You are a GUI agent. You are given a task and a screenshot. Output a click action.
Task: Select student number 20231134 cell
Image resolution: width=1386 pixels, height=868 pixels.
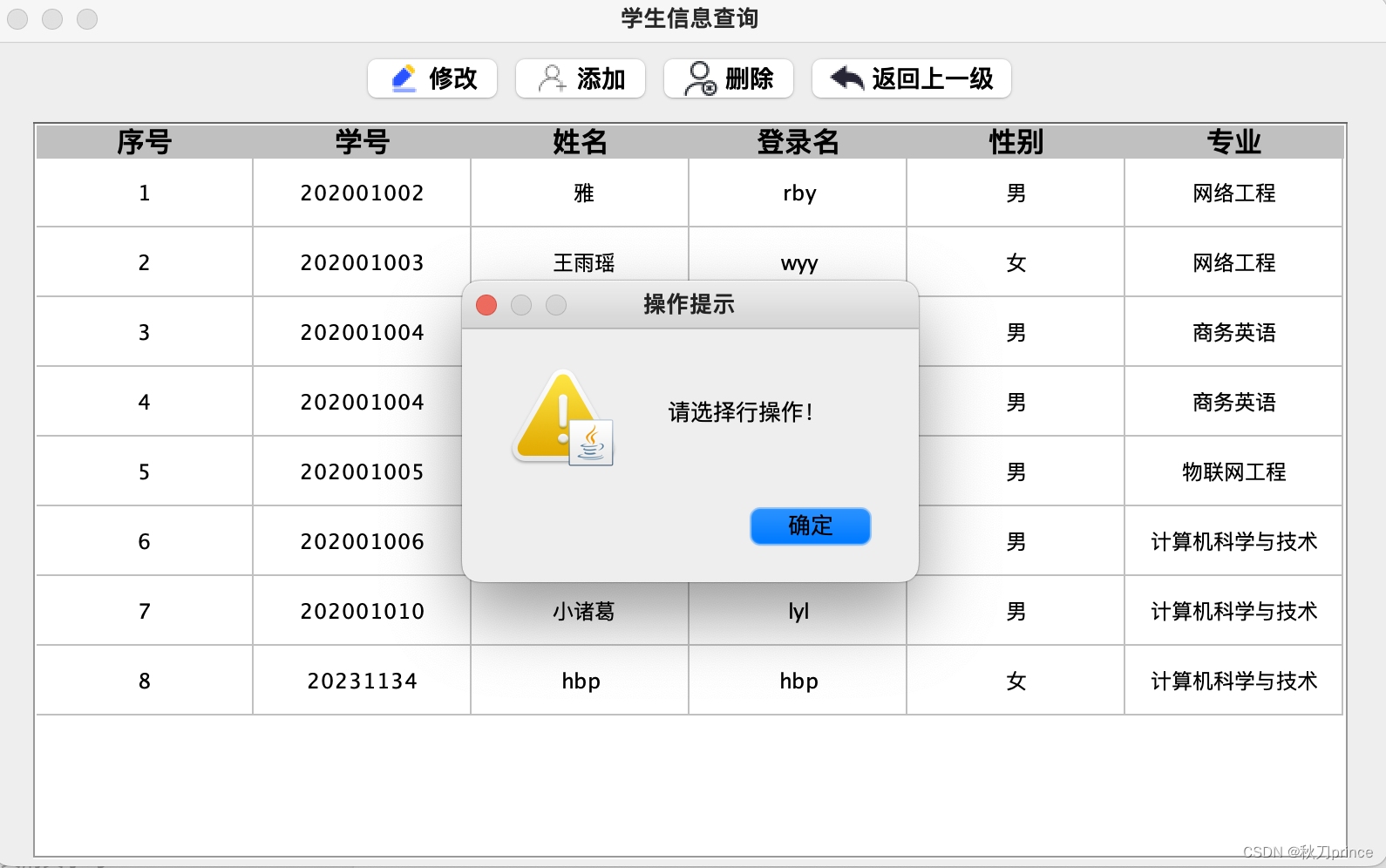click(x=362, y=681)
